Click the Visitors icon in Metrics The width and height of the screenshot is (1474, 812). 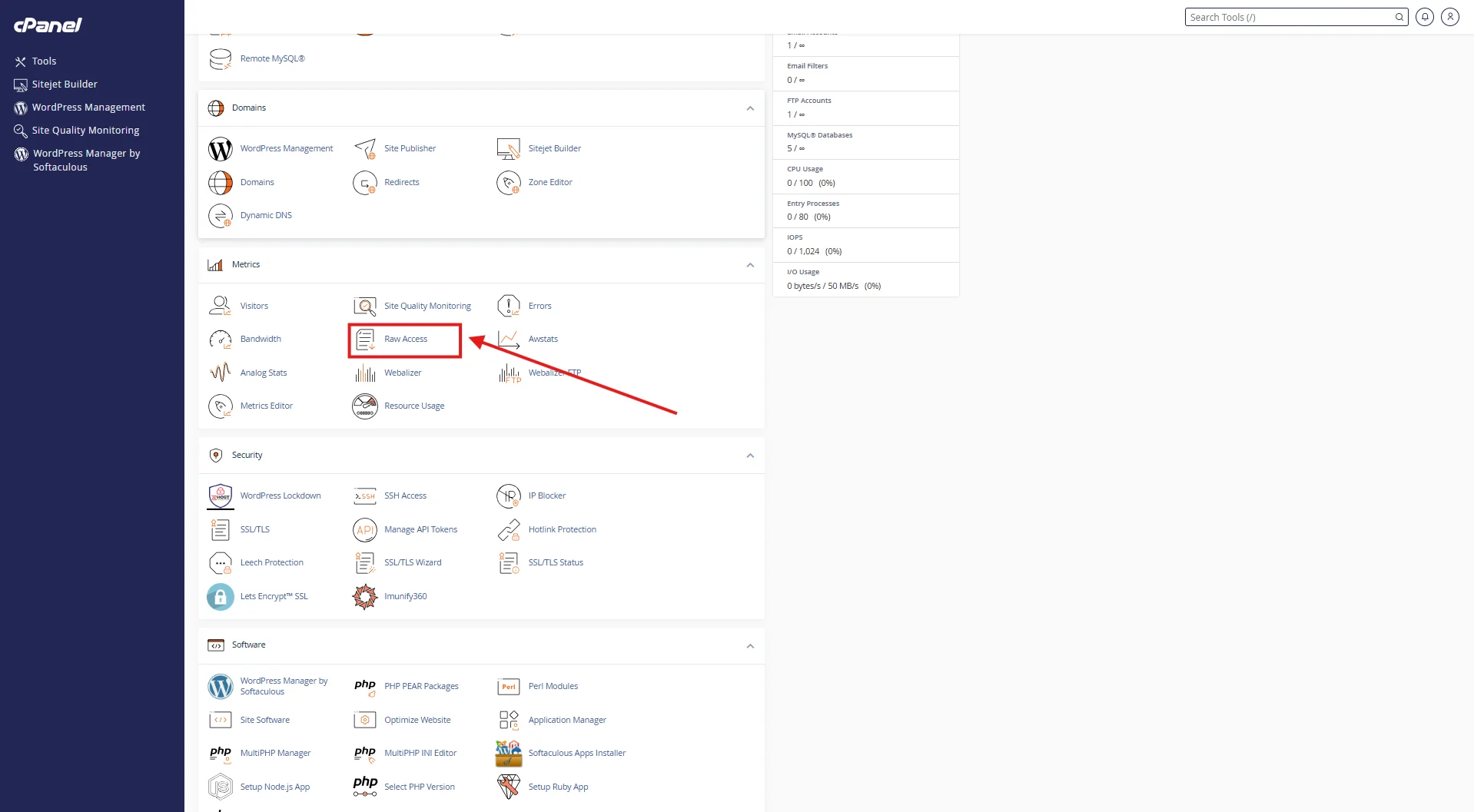pos(221,306)
